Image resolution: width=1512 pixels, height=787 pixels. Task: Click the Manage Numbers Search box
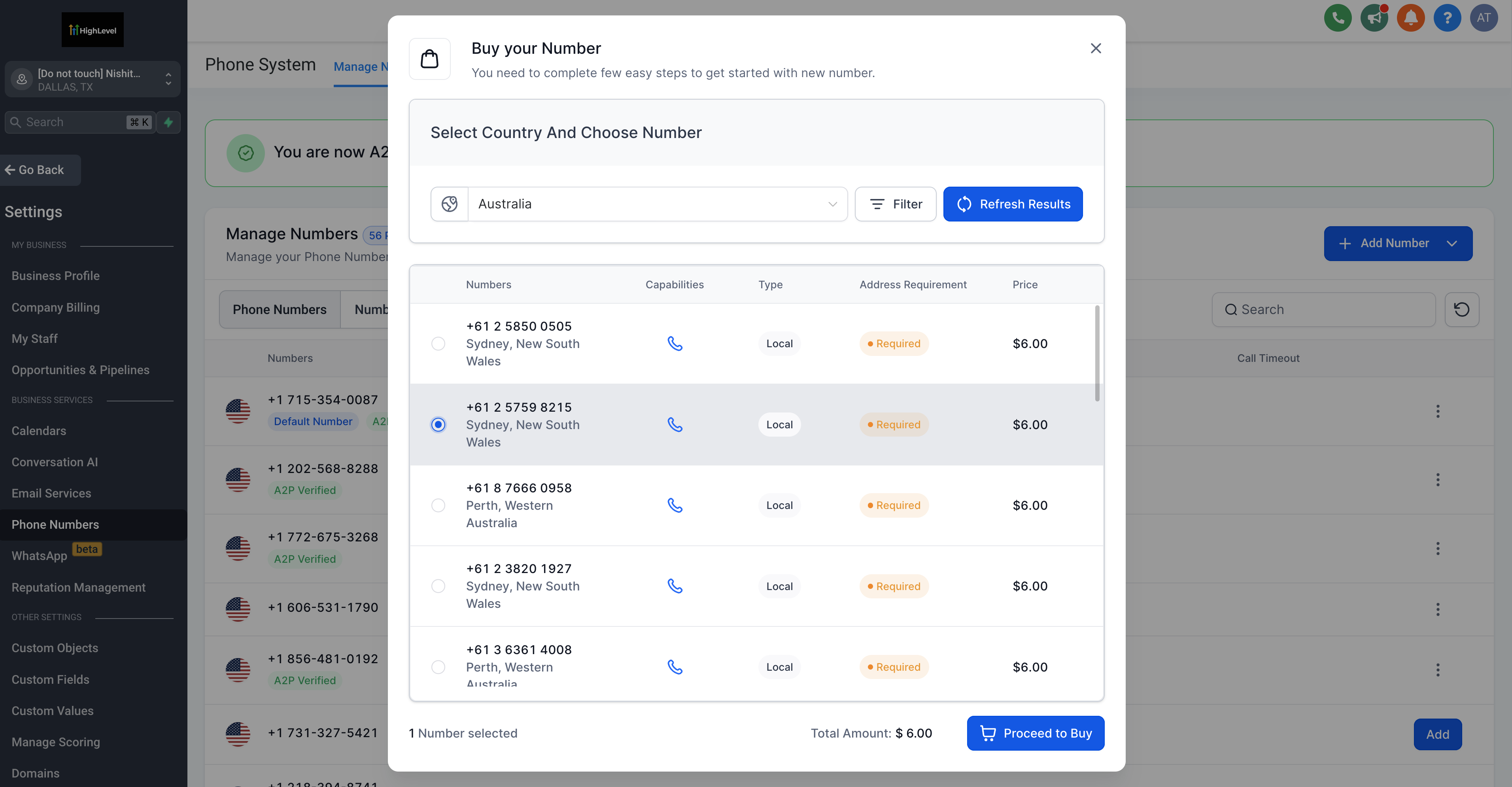click(x=1323, y=309)
